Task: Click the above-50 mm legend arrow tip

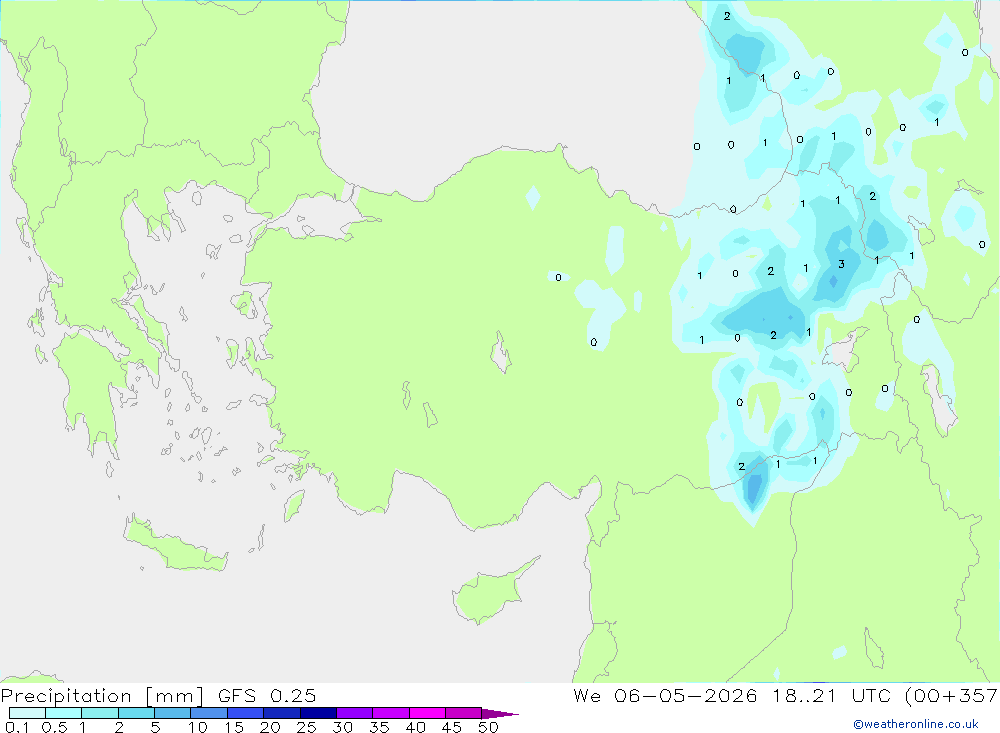Action: 500,713
